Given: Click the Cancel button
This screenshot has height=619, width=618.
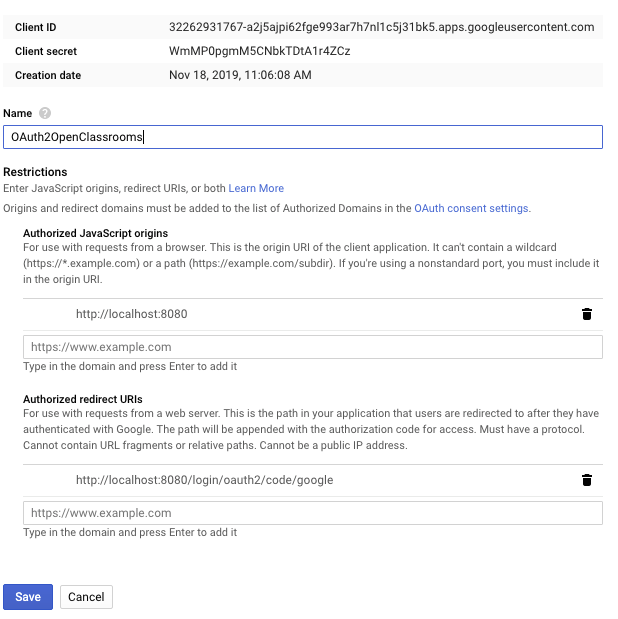Looking at the screenshot, I should [x=86, y=597].
